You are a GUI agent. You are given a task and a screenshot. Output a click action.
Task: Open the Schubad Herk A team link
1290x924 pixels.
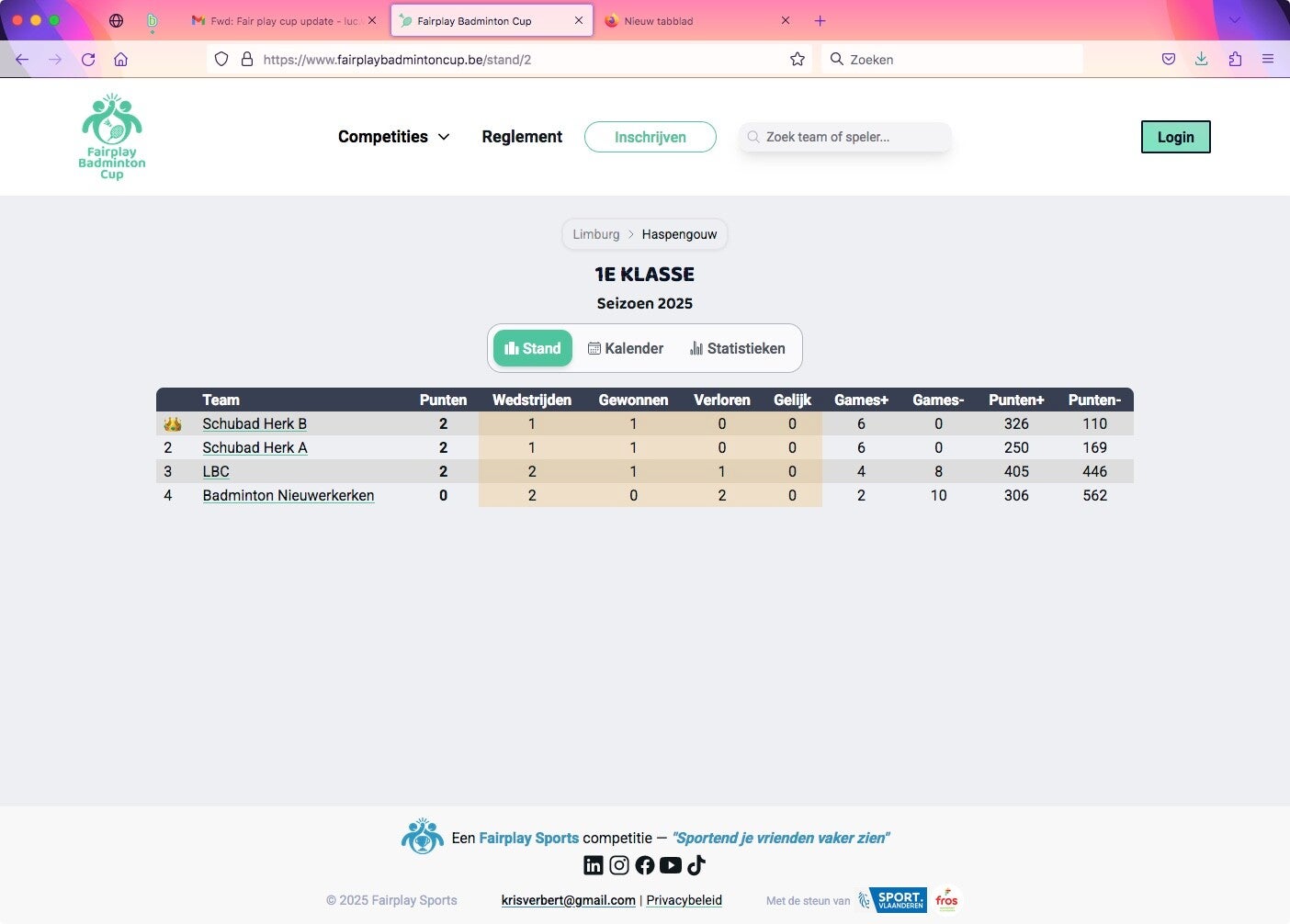[x=255, y=447]
